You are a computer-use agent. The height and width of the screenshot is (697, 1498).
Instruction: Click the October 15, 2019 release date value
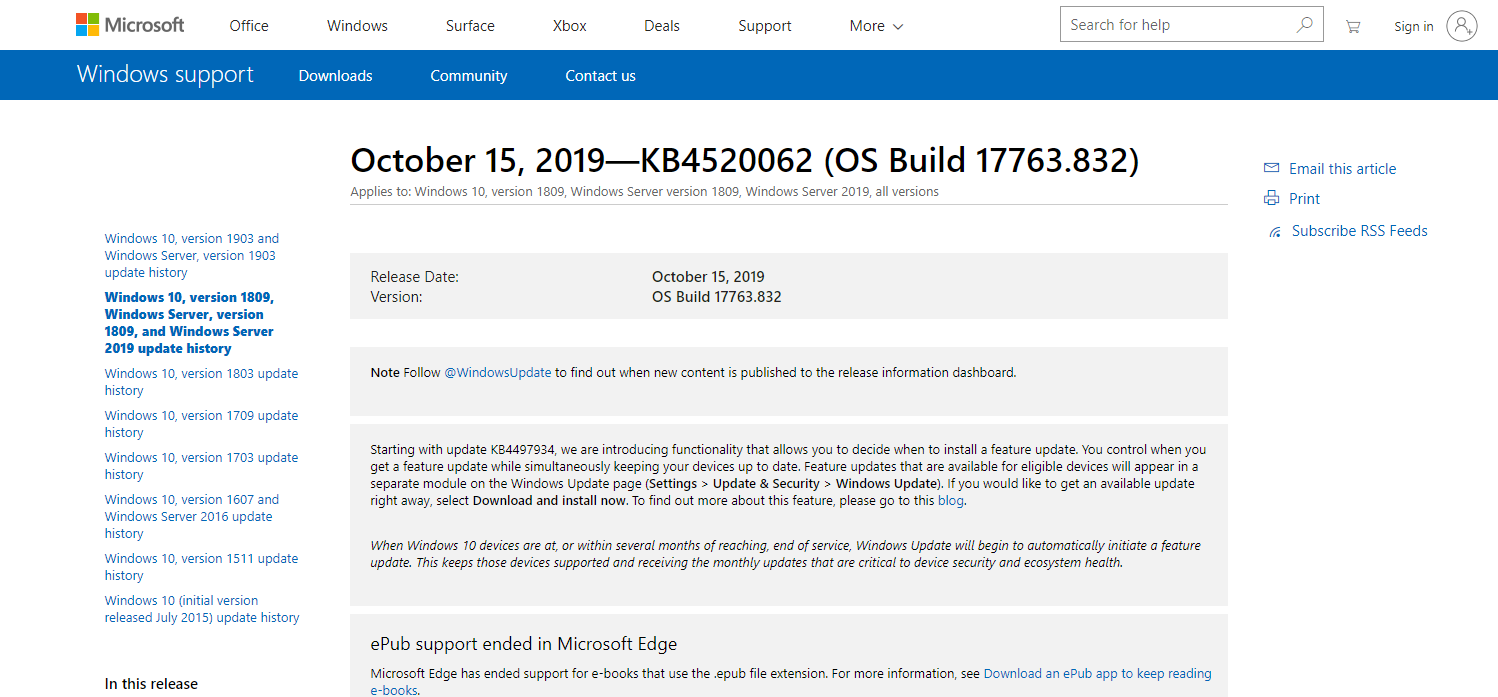click(708, 277)
